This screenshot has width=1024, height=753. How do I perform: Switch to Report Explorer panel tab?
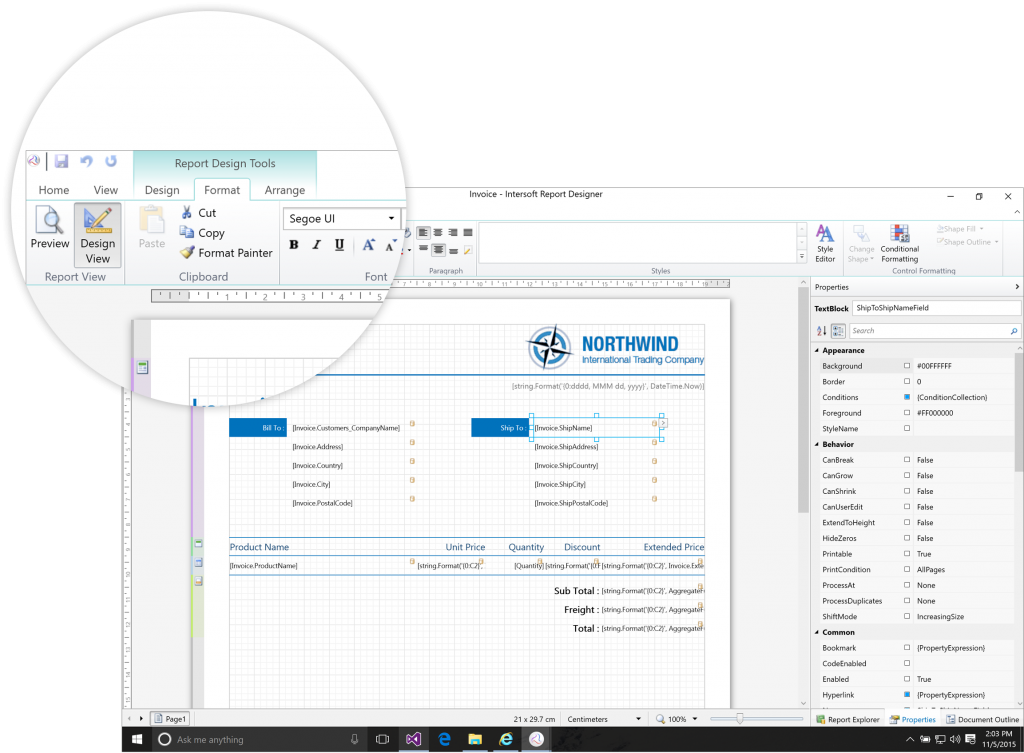(x=848, y=720)
